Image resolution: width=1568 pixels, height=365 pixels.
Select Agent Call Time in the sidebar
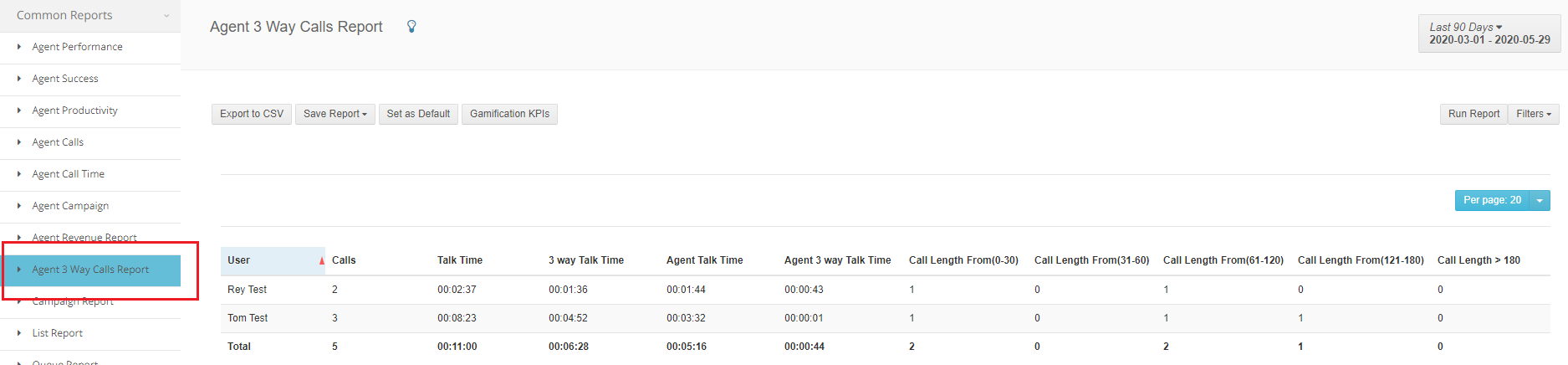(x=68, y=174)
